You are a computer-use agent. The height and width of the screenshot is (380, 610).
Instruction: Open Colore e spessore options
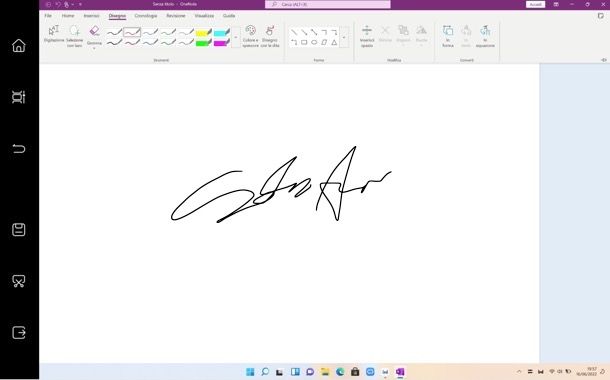click(251, 36)
